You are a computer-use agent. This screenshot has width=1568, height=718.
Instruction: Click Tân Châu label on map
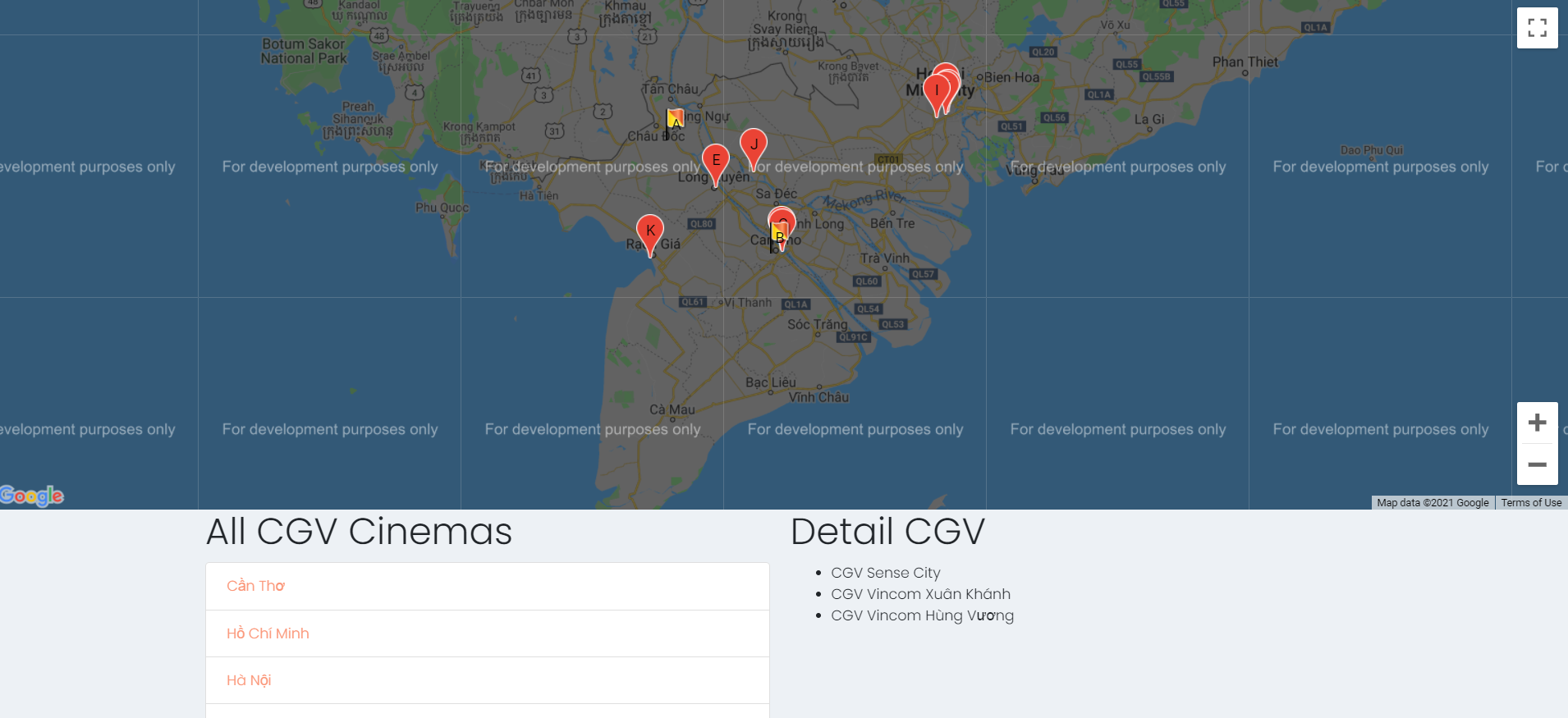coord(670,89)
